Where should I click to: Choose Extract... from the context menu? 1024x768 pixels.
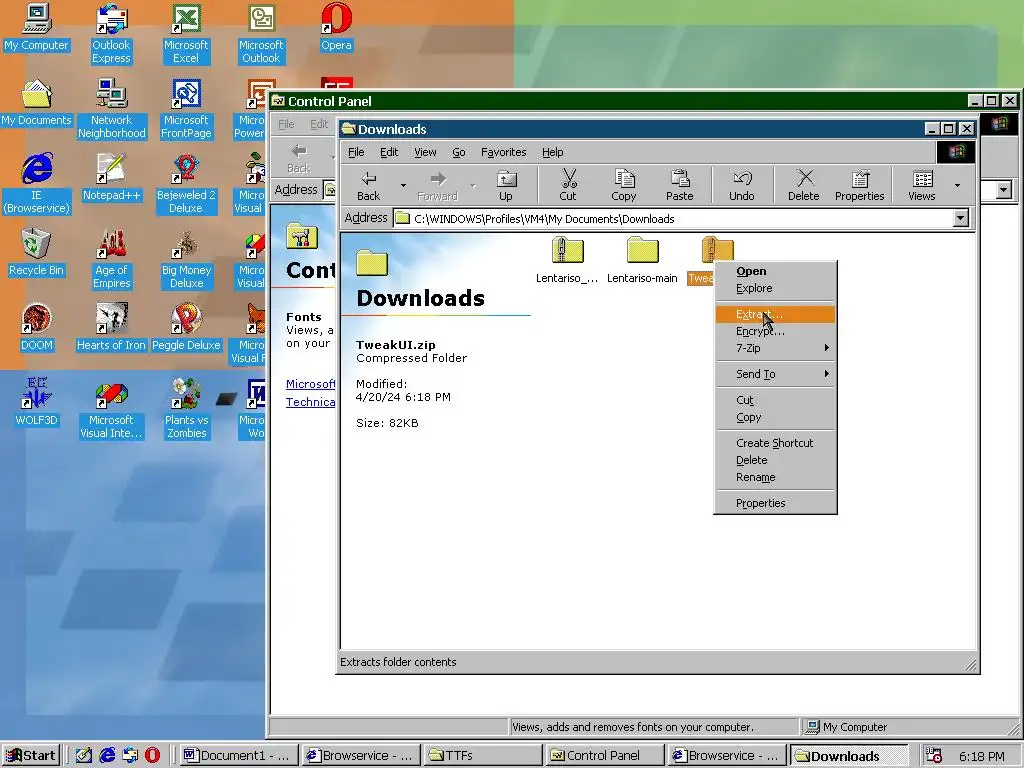(x=775, y=314)
